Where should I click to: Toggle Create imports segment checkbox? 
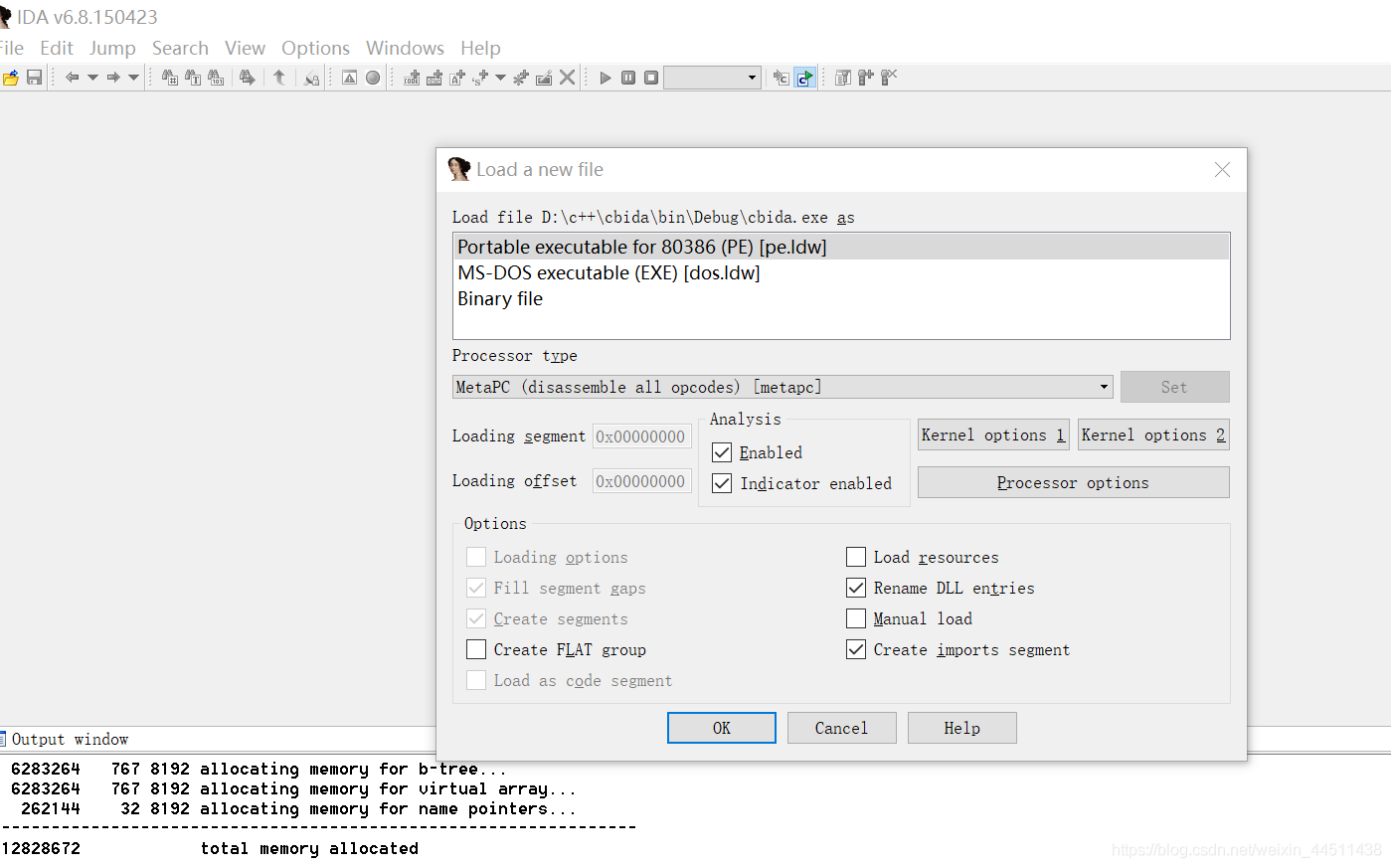pos(856,649)
